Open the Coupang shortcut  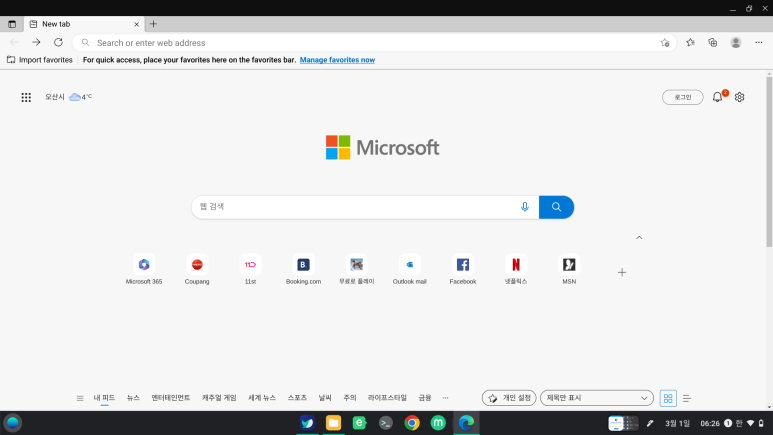point(197,269)
